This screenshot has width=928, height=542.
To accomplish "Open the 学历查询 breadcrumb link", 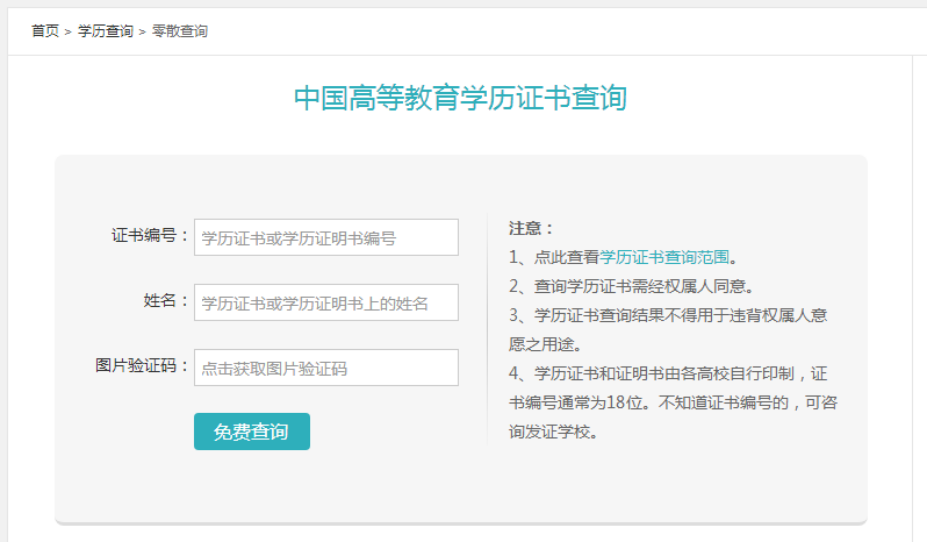I will tap(105, 31).
